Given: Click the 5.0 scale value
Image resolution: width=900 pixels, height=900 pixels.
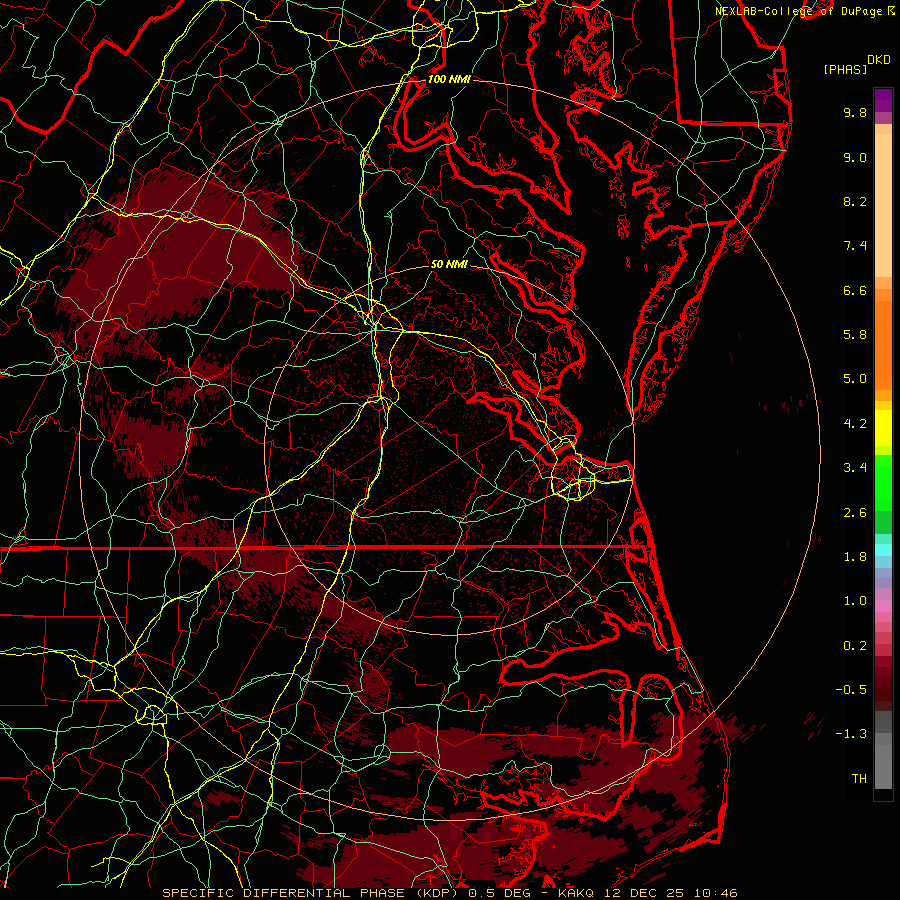Looking at the screenshot, I should click(x=855, y=379).
